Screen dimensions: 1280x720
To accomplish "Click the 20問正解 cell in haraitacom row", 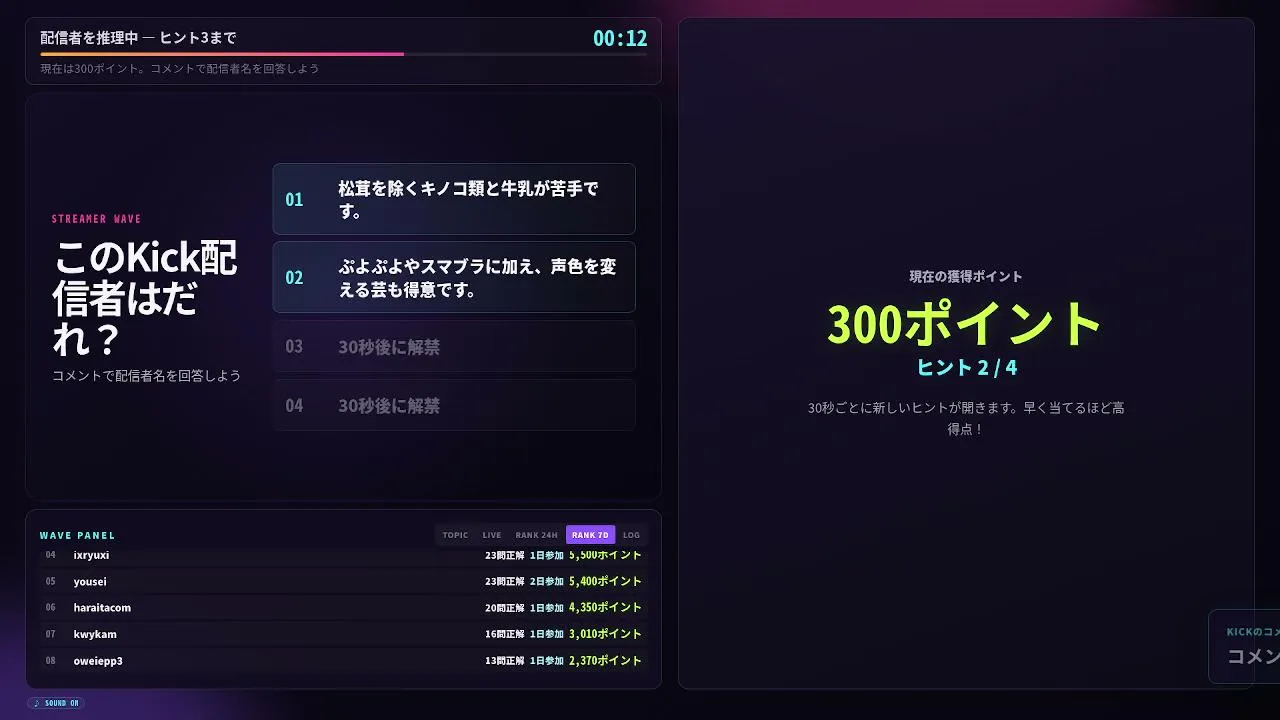I will click(x=505, y=607).
